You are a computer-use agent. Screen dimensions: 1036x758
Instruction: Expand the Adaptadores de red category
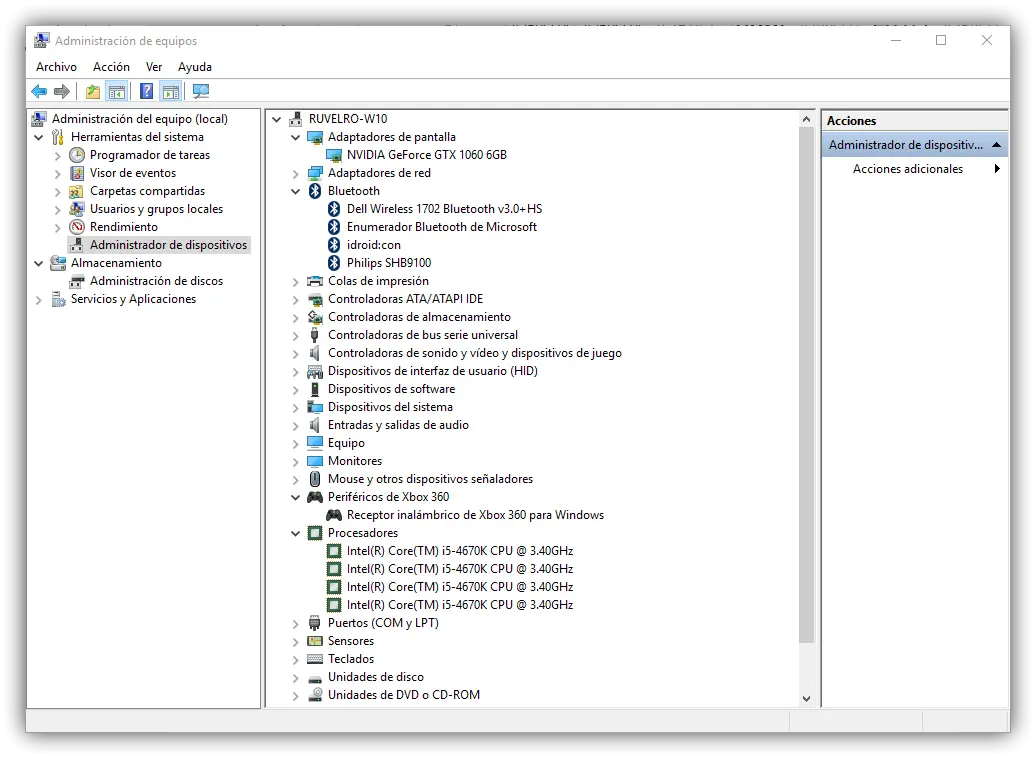tap(296, 174)
